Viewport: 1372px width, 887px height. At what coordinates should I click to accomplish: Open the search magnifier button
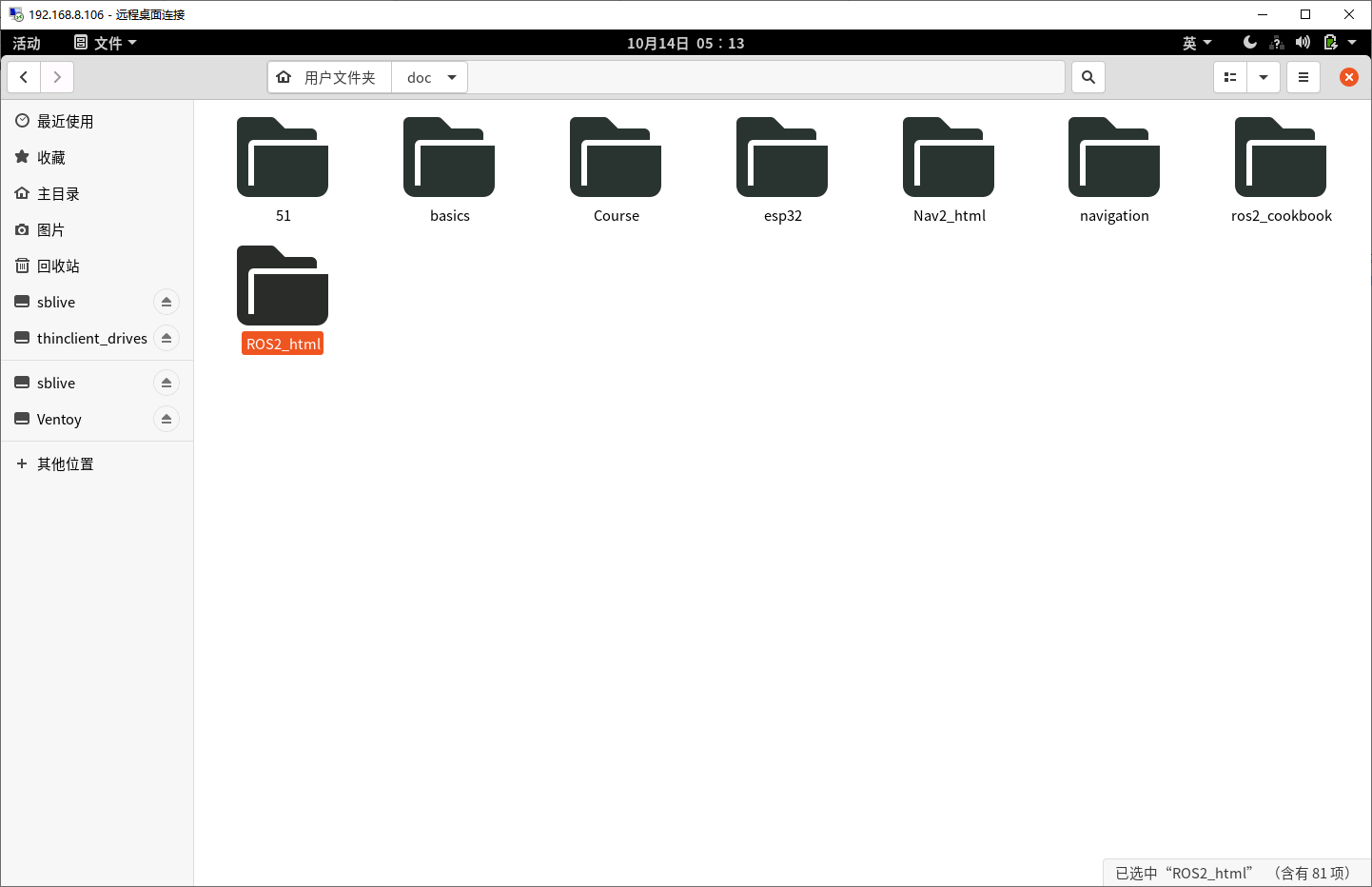[1088, 77]
